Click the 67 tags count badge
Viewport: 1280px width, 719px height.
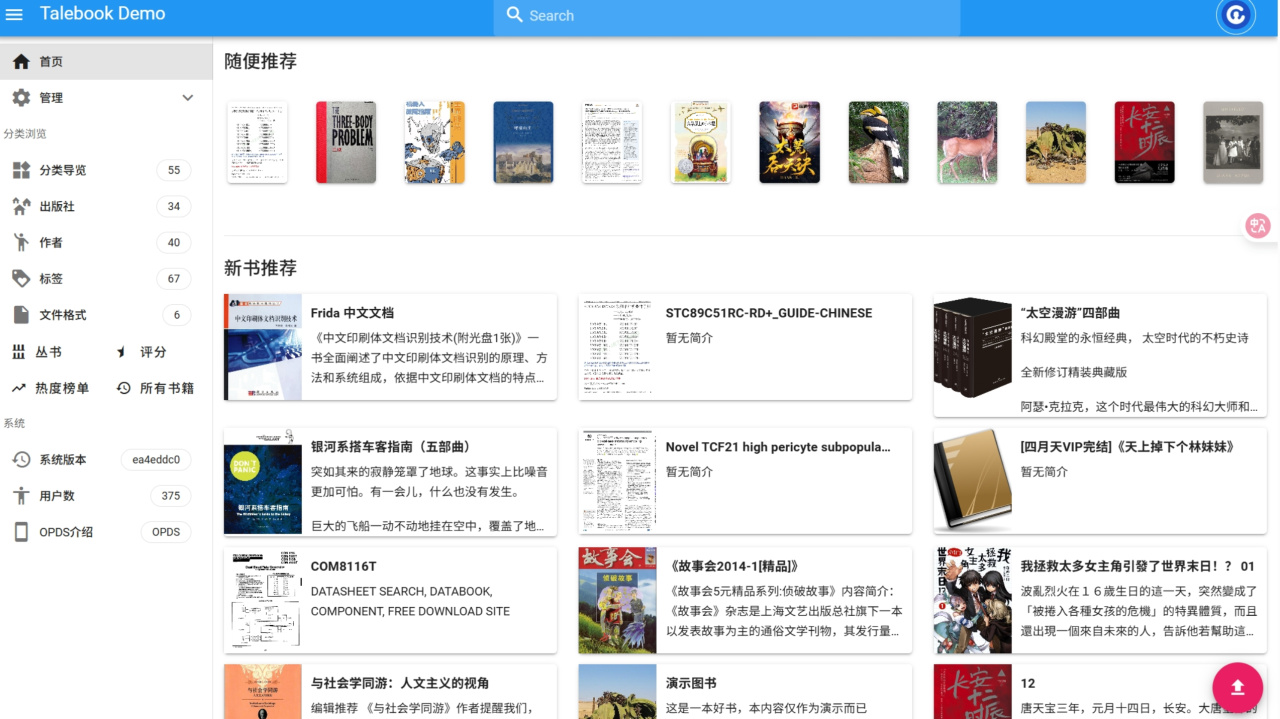174,279
